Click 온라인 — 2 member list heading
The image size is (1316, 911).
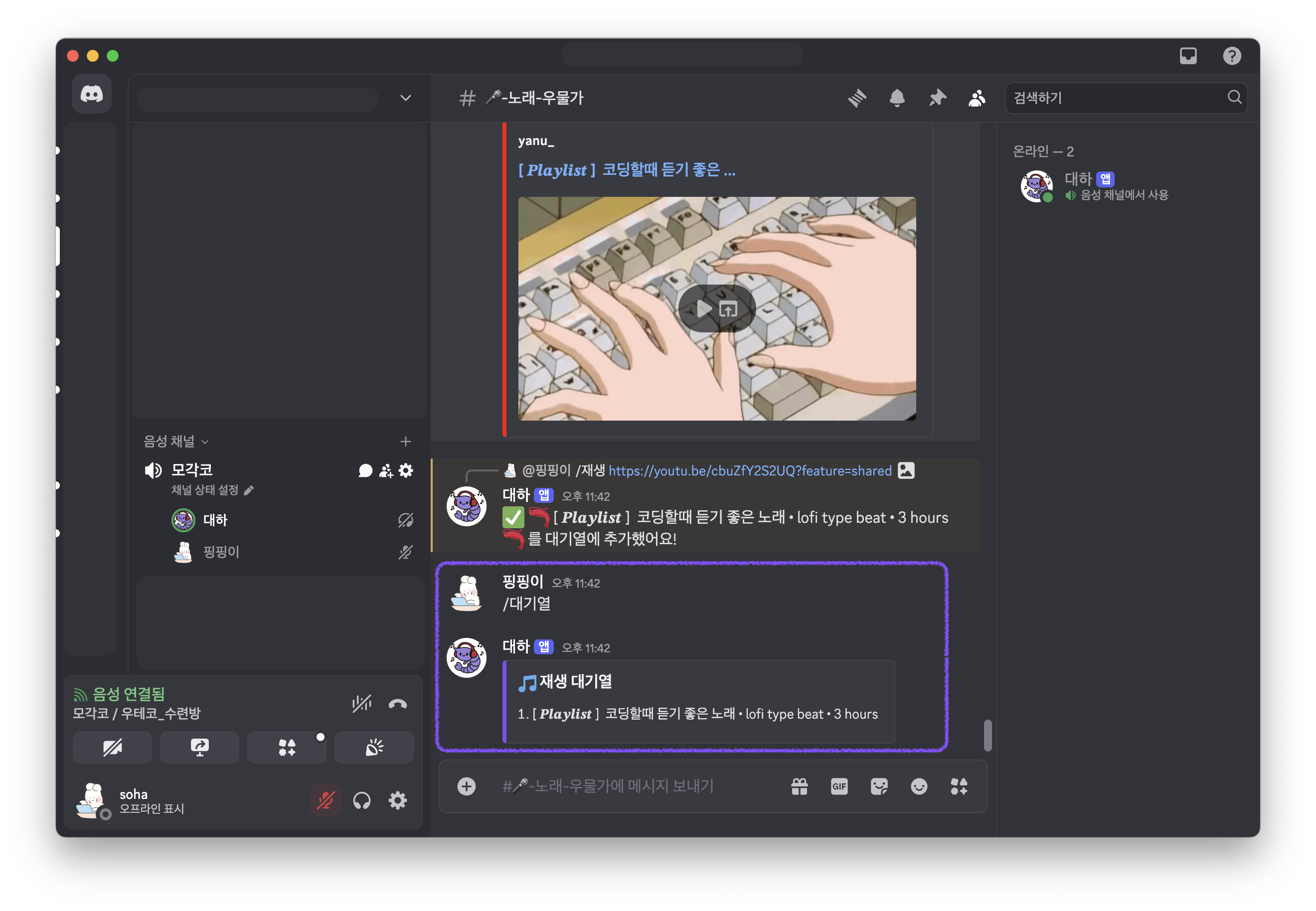pos(1042,152)
